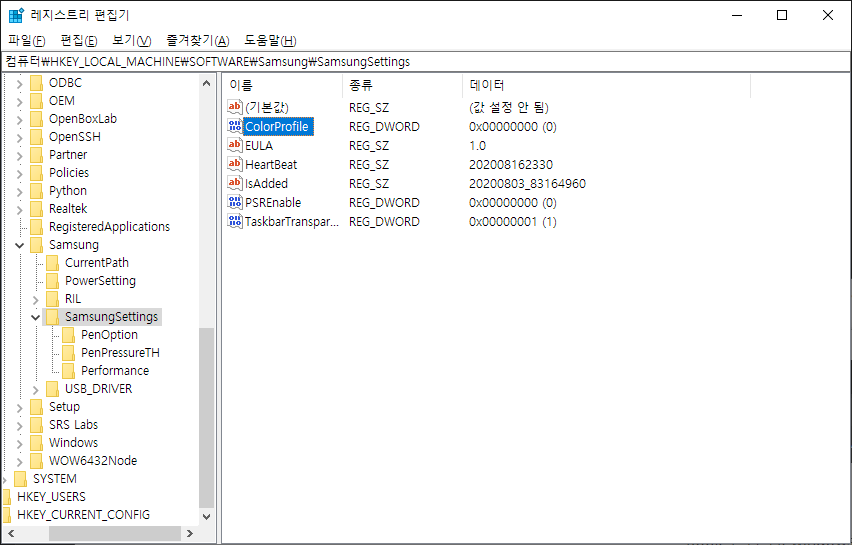
Task: Click the HeartBeat string value icon
Action: coord(235,165)
